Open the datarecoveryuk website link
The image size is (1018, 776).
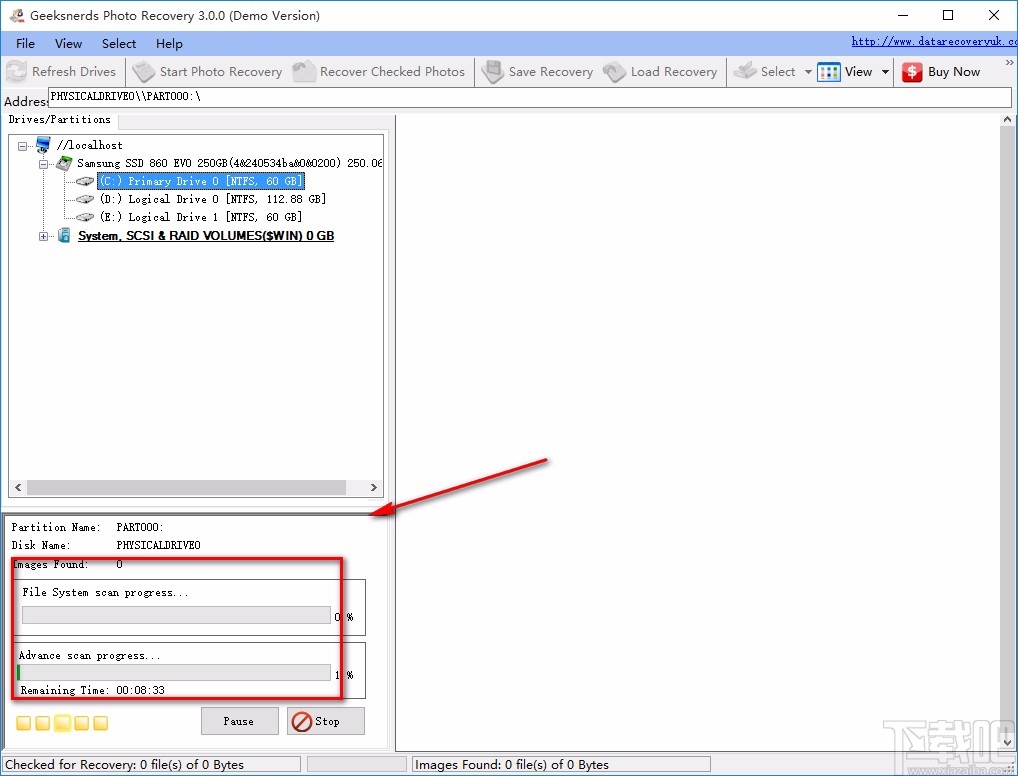[934, 41]
